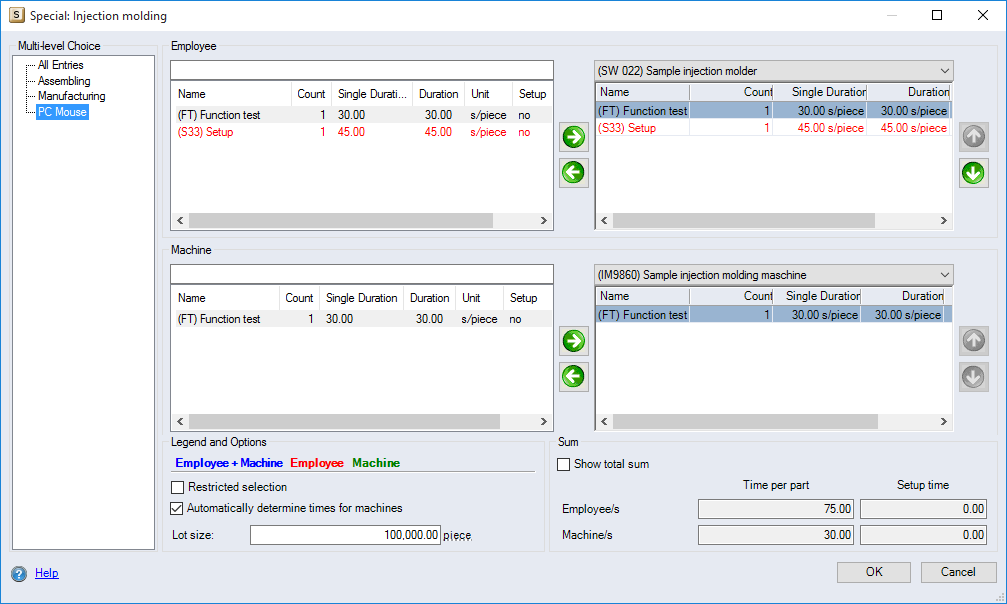Uncheck Automatically determine times for machines

(178, 508)
